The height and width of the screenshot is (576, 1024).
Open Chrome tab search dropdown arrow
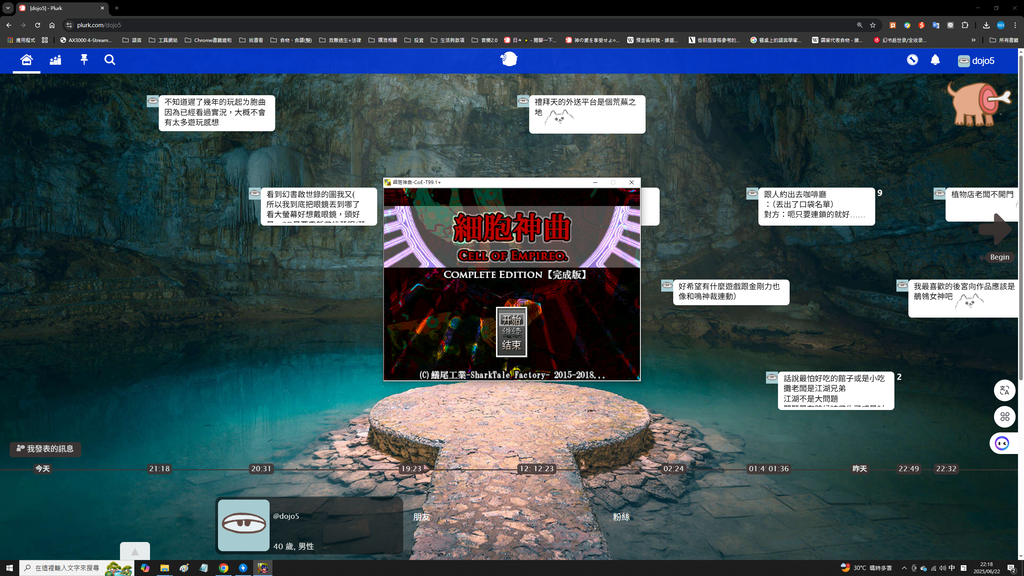[7, 8]
